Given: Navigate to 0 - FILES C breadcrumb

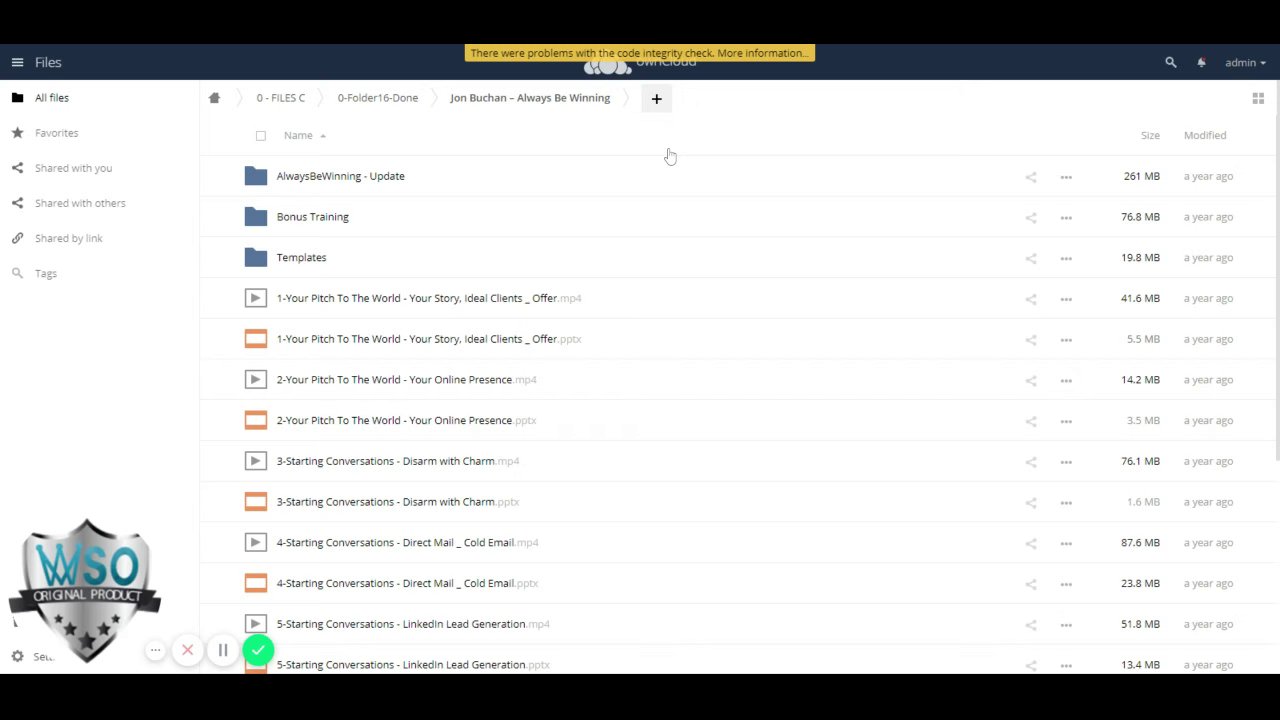Looking at the screenshot, I should coord(281,98).
